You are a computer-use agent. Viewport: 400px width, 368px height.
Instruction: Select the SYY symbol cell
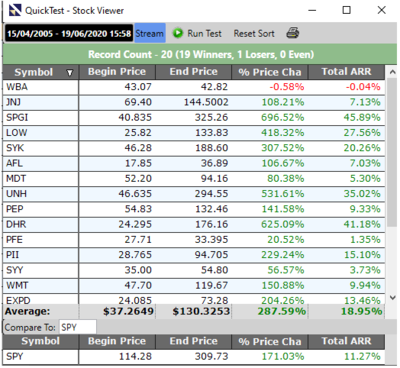(41, 270)
